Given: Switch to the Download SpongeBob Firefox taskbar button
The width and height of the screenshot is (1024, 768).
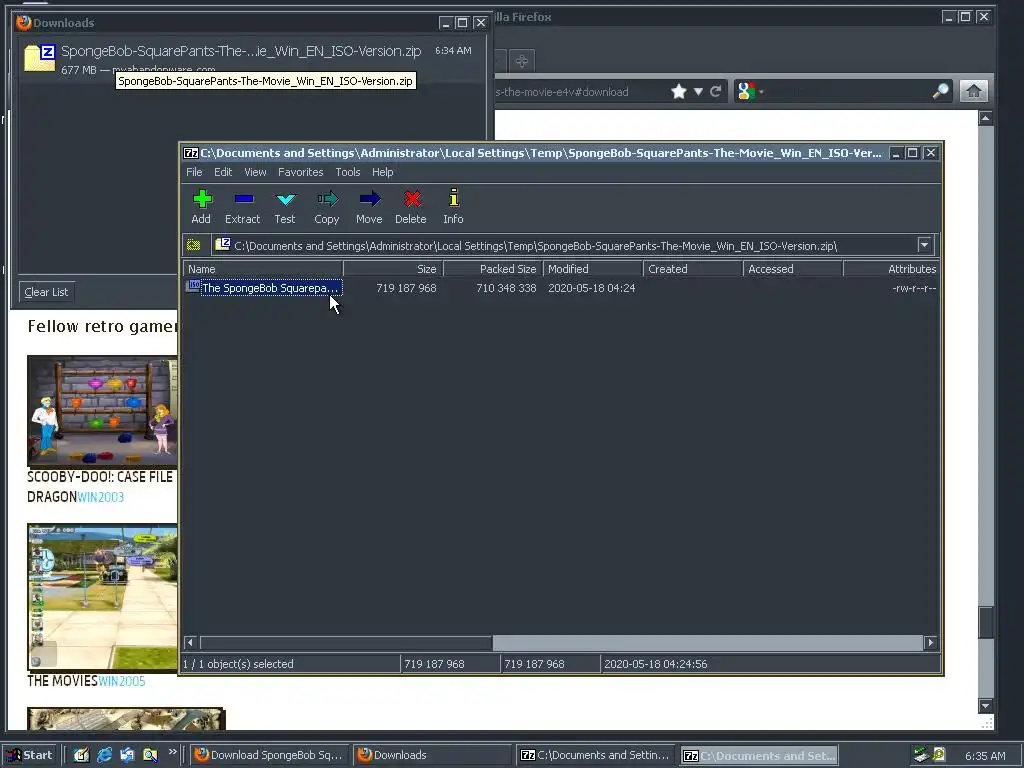Looking at the screenshot, I should click(x=269, y=755).
